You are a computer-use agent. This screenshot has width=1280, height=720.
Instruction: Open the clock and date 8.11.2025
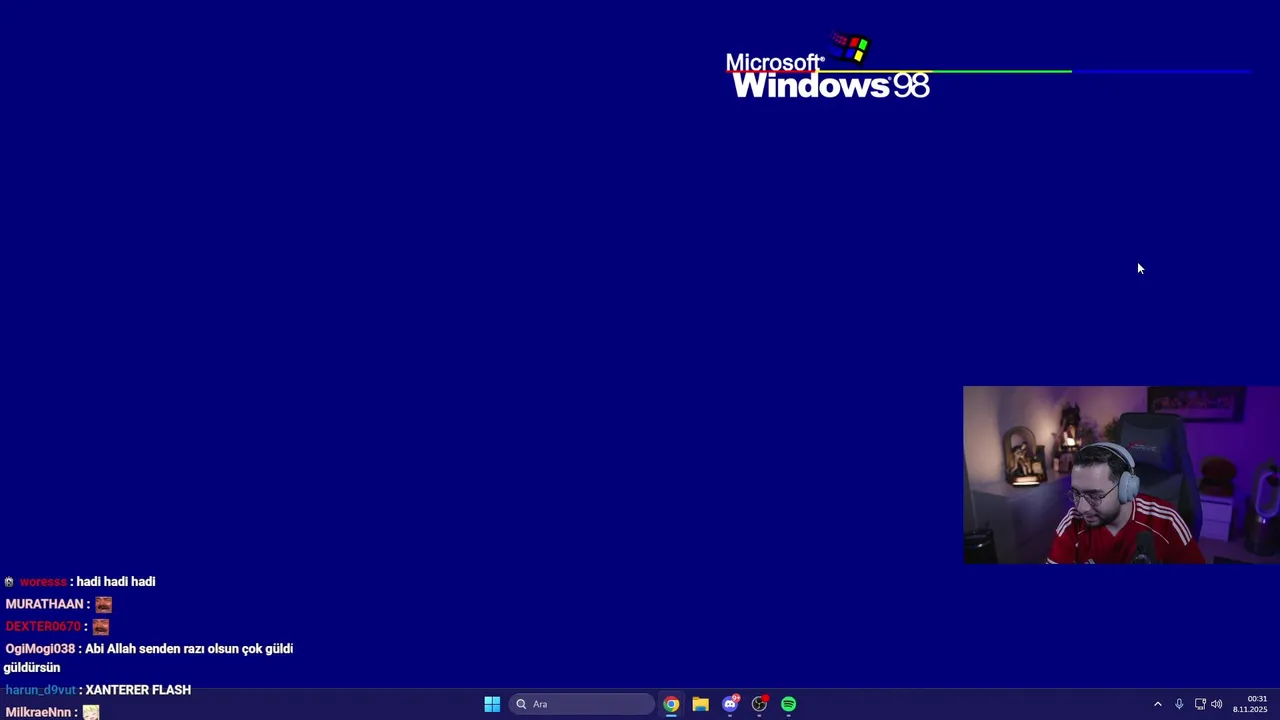(1250, 704)
